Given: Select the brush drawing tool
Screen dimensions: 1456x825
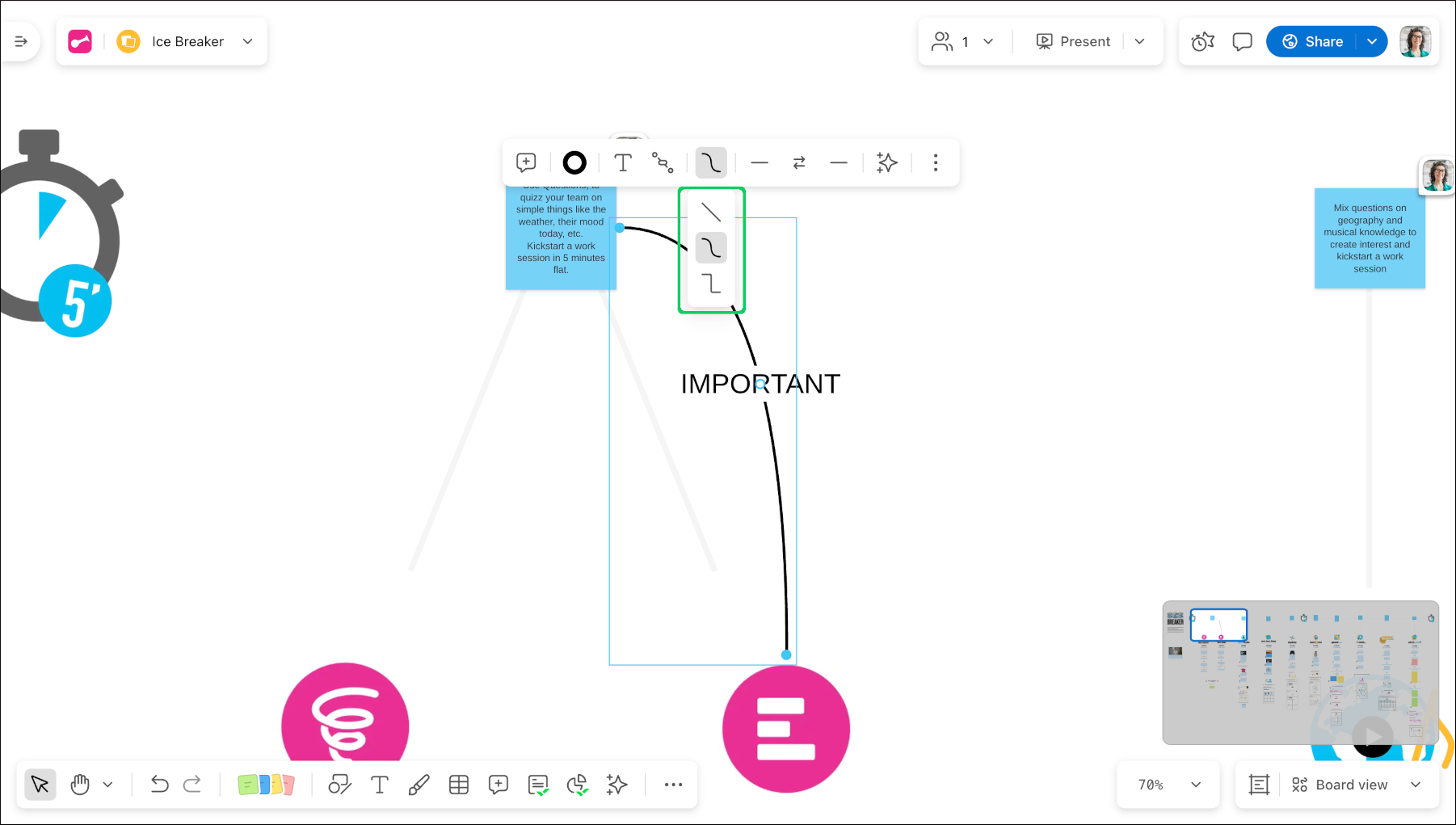Looking at the screenshot, I should 419,784.
